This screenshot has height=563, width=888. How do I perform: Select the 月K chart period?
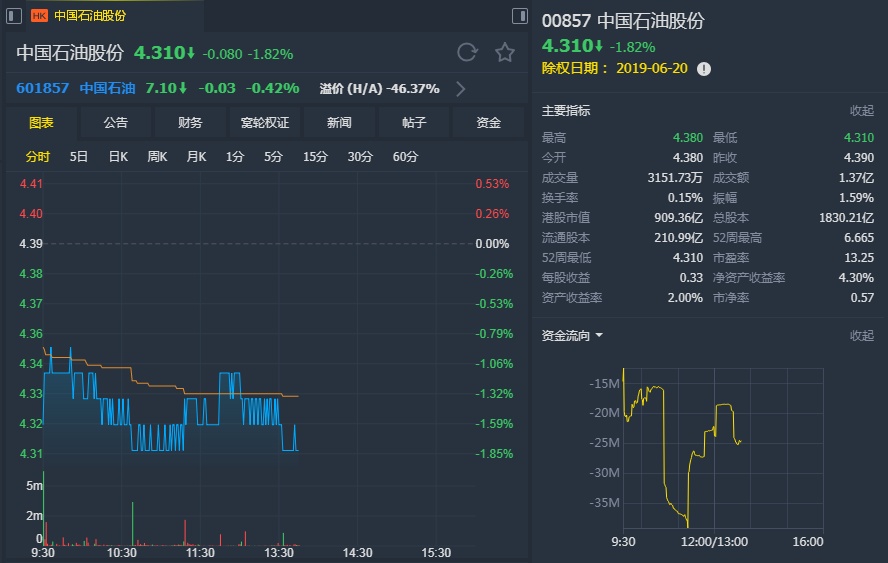click(x=196, y=156)
